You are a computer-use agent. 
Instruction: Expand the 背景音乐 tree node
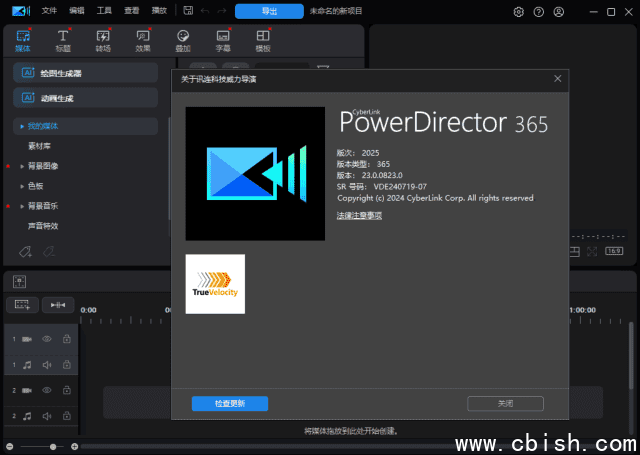(22, 206)
